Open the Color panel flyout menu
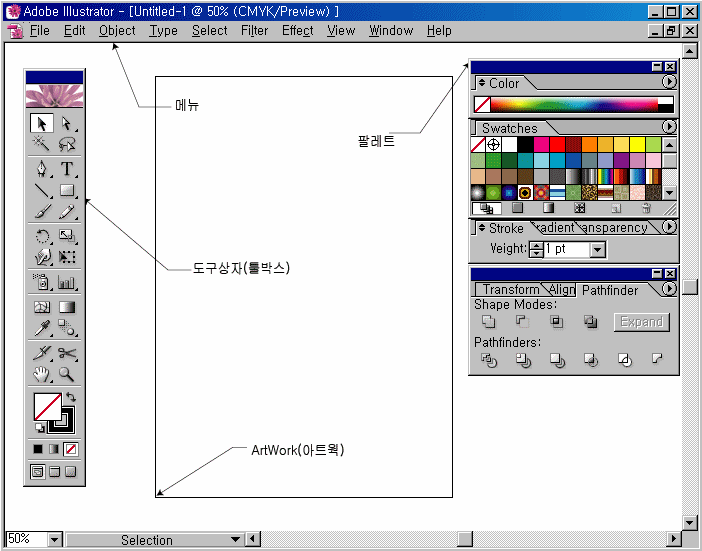 669,81
